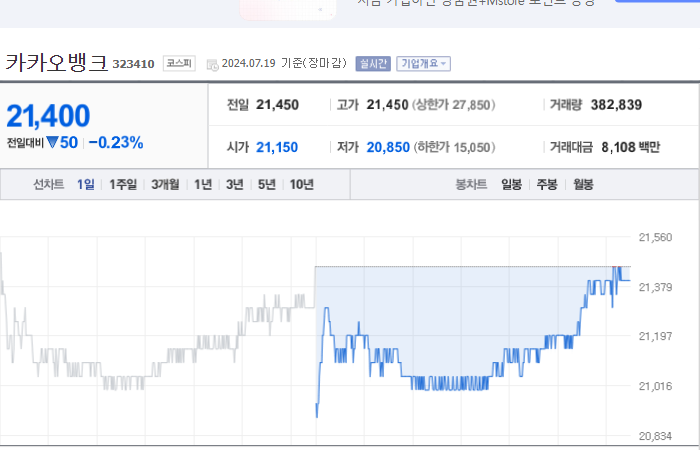Viewport: 700px width, 450px height.
Task: Click the change rate −0.23%
Action: pyautogui.click(x=116, y=143)
